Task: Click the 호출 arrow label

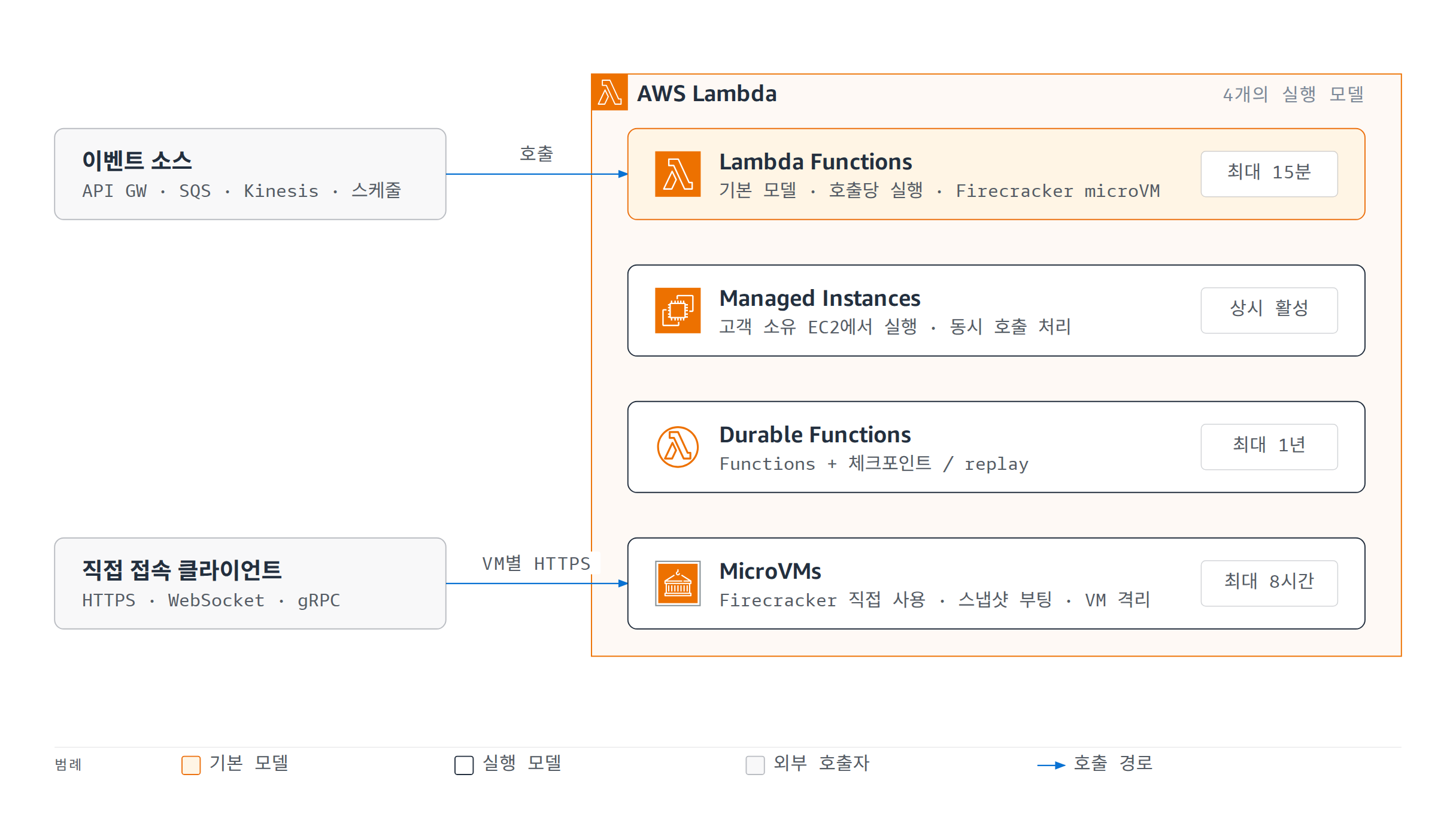Action: pyautogui.click(x=536, y=154)
